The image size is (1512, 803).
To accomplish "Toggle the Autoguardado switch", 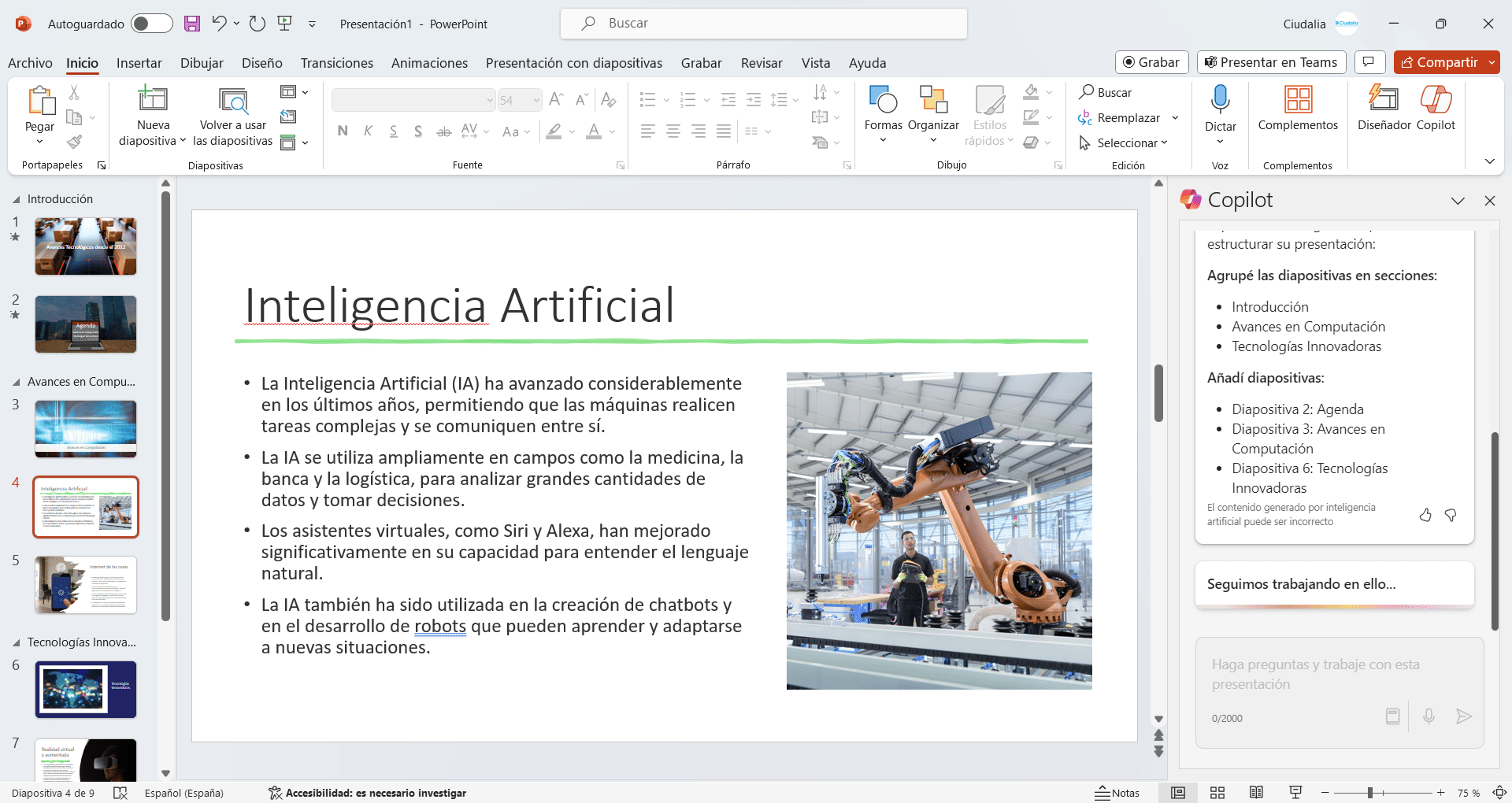I will (151, 24).
